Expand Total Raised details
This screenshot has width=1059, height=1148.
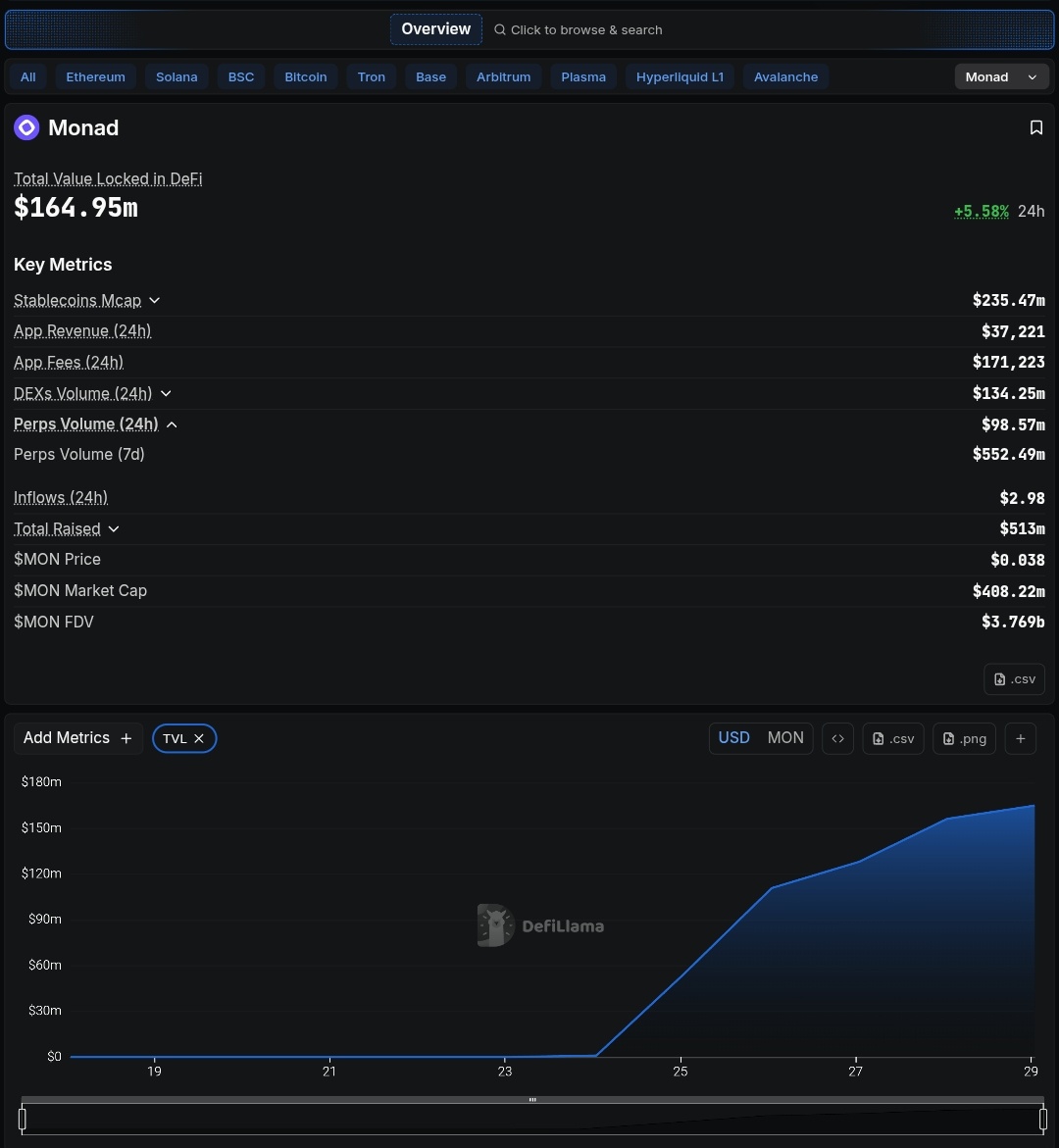pyautogui.click(x=114, y=528)
